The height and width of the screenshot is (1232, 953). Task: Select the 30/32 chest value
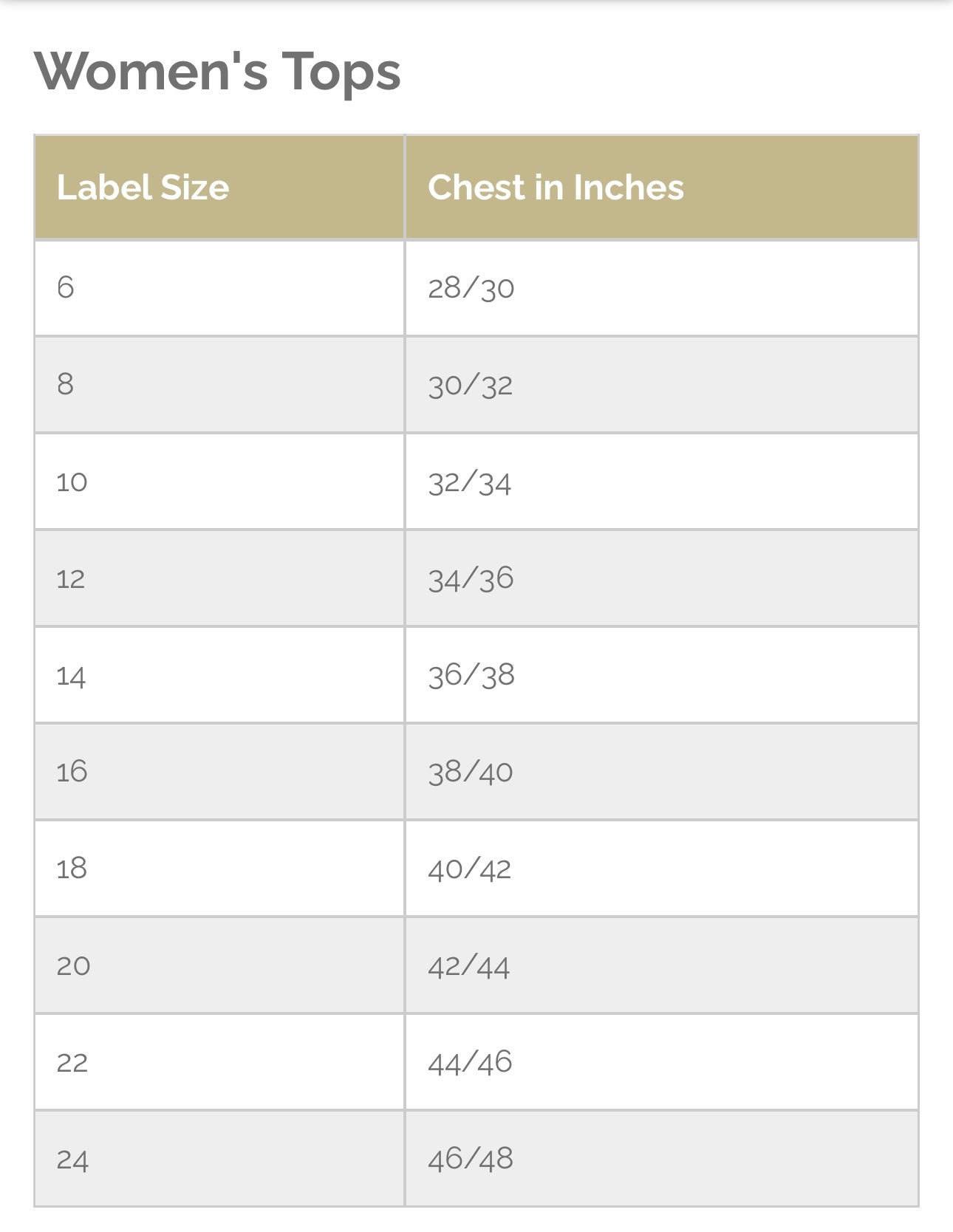point(470,385)
